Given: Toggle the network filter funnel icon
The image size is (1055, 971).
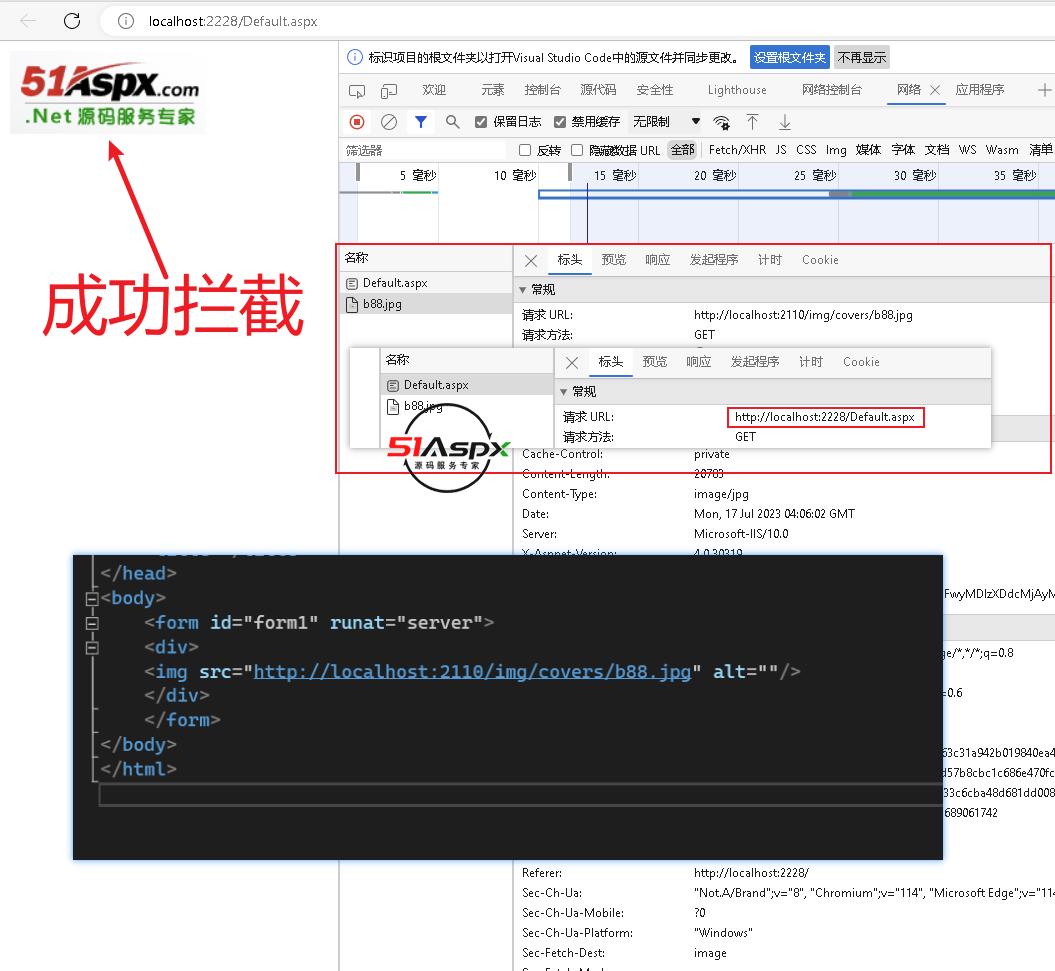Looking at the screenshot, I should [421, 122].
